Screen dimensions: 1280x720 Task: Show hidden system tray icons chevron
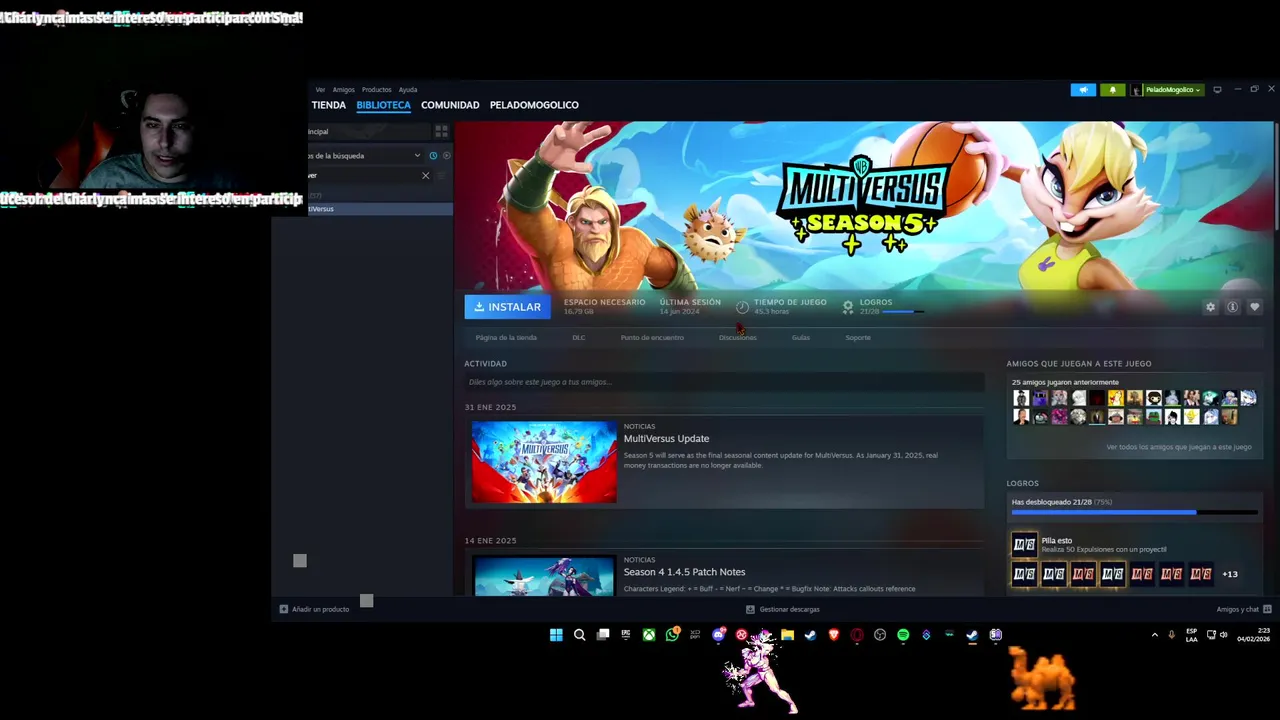[1155, 635]
